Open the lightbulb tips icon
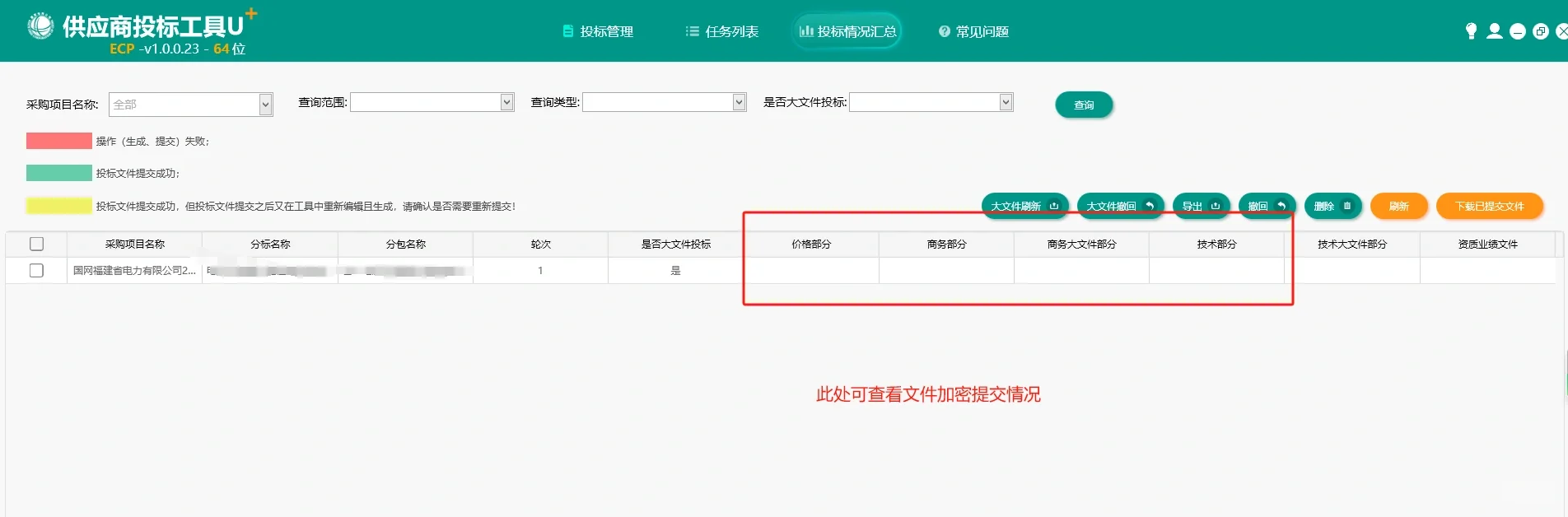The image size is (1568, 517). point(1471,31)
